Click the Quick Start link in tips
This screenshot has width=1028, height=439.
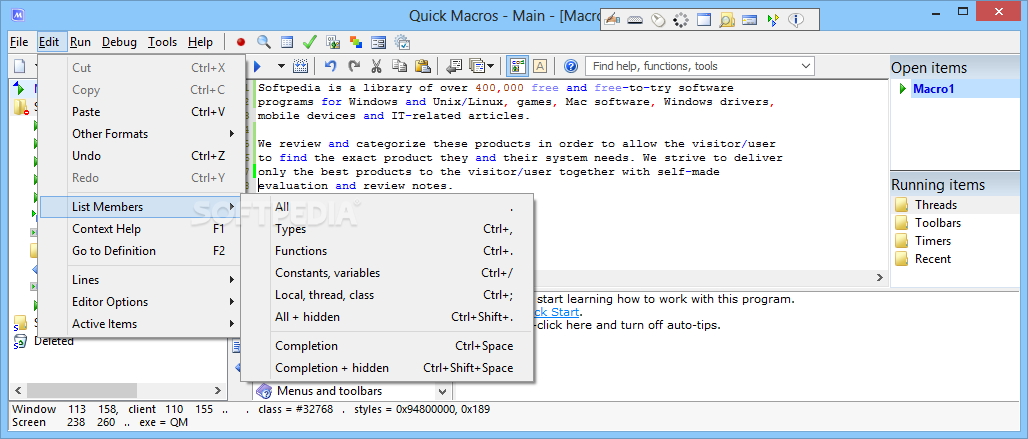click(557, 312)
